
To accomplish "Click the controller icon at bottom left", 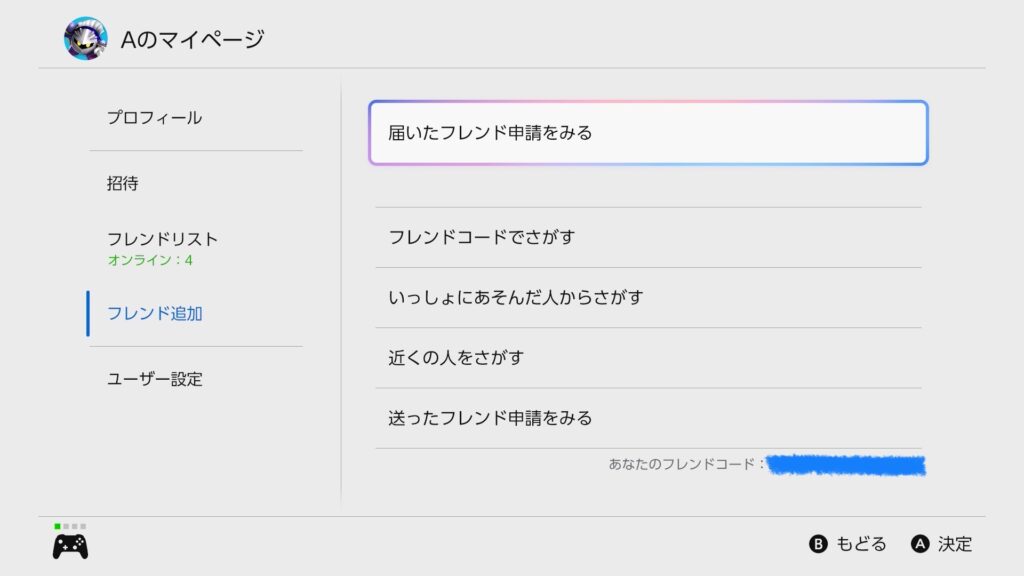I will pos(70,546).
